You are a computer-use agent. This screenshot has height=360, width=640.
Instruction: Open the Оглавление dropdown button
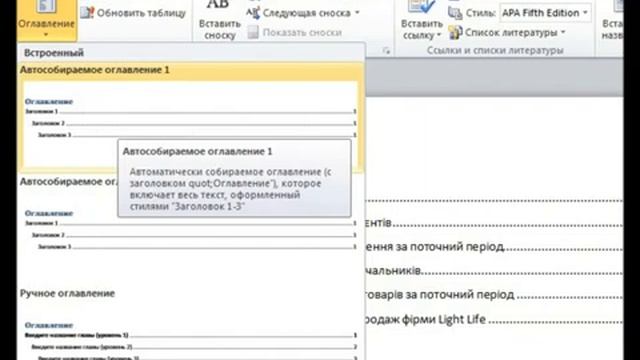click(47, 20)
